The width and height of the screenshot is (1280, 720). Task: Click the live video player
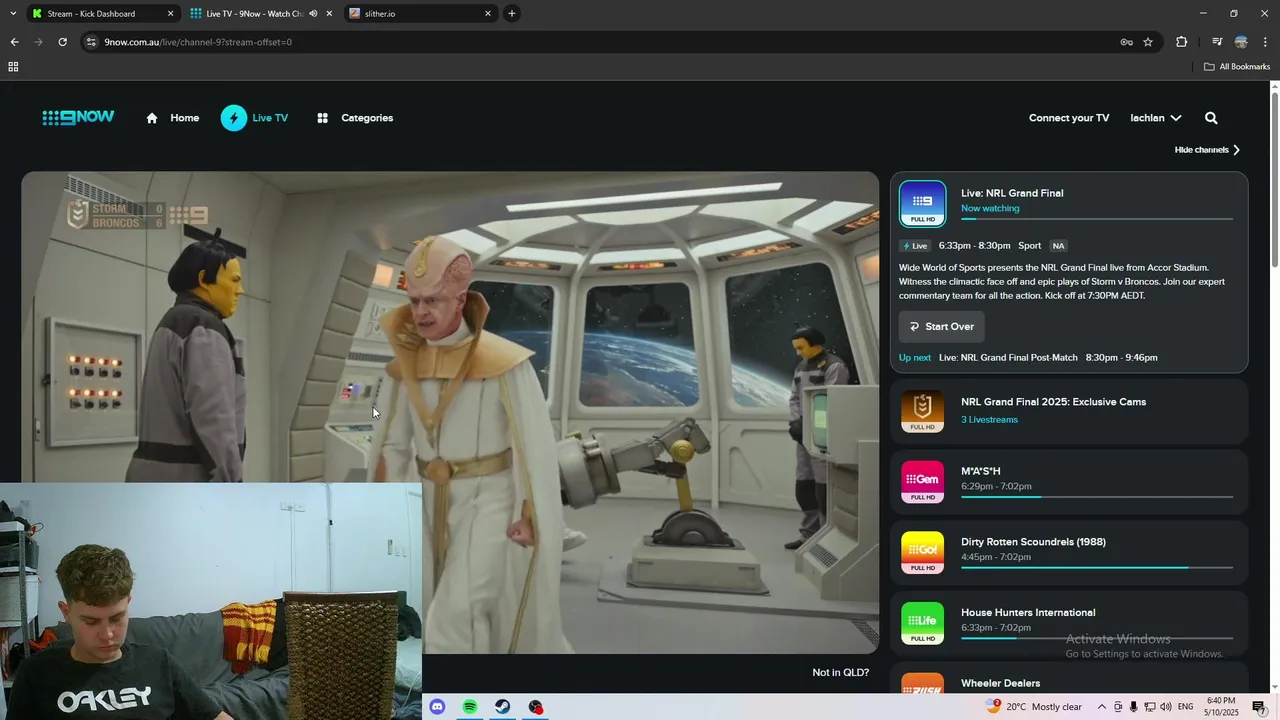(x=450, y=412)
